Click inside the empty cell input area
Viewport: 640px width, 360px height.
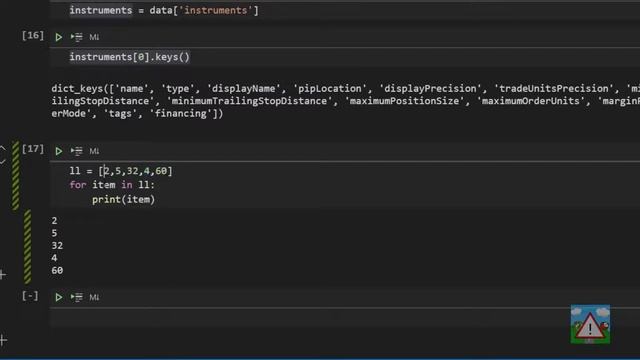coord(345,318)
